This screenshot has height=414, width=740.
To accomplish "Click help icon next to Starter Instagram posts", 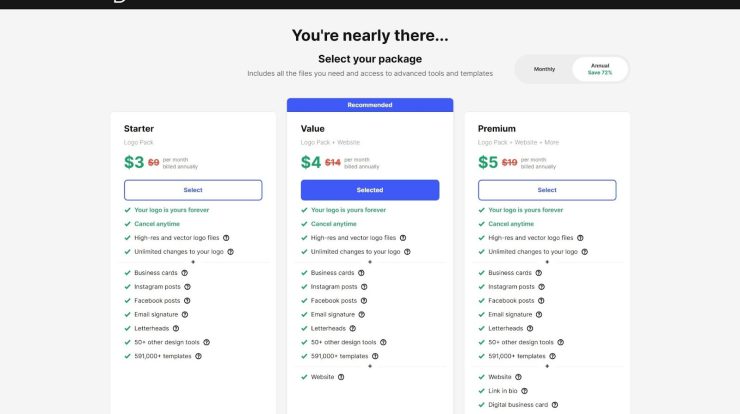I will [x=187, y=286].
